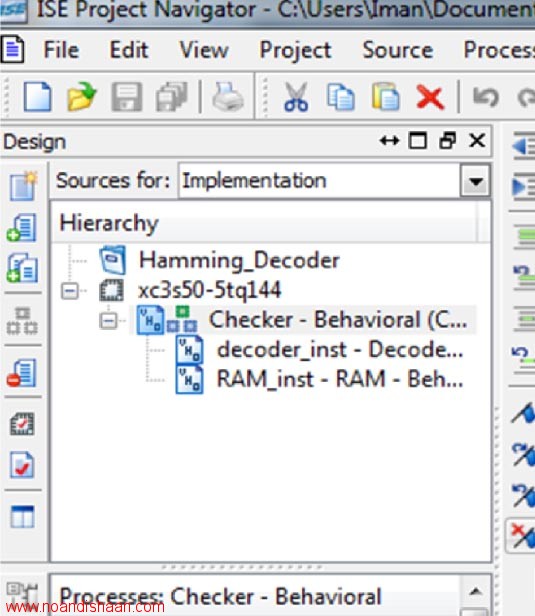Image resolution: width=535 pixels, height=616 pixels.
Task: Click the Float panel double-arrow icon
Action: [x=389, y=141]
